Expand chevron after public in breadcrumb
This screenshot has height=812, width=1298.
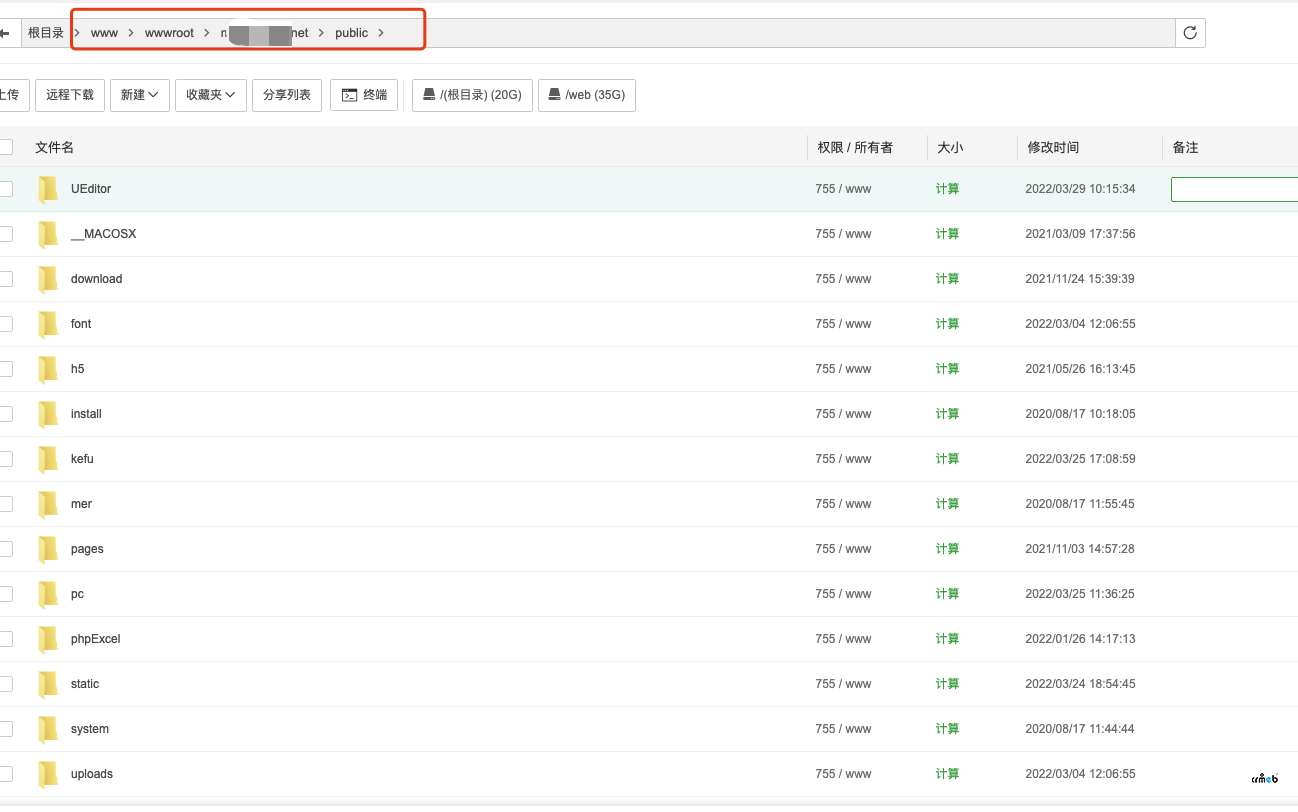coord(381,33)
